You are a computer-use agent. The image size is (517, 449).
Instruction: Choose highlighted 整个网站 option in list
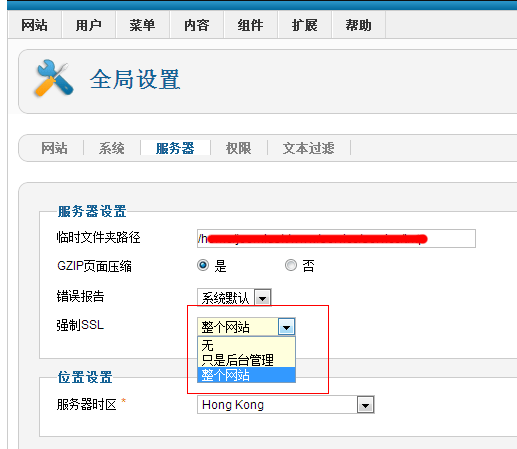[x=246, y=375]
